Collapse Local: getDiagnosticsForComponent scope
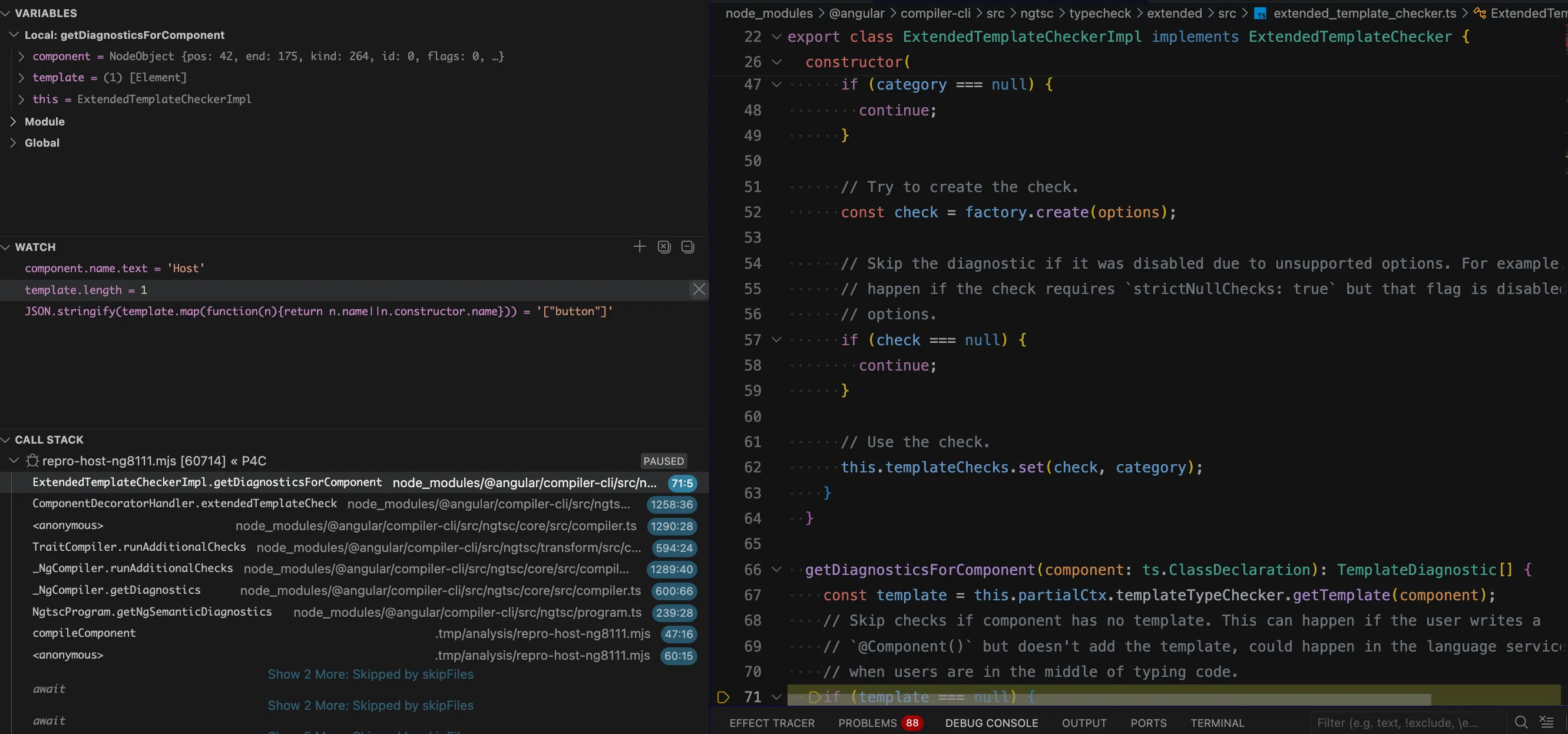 [x=14, y=35]
